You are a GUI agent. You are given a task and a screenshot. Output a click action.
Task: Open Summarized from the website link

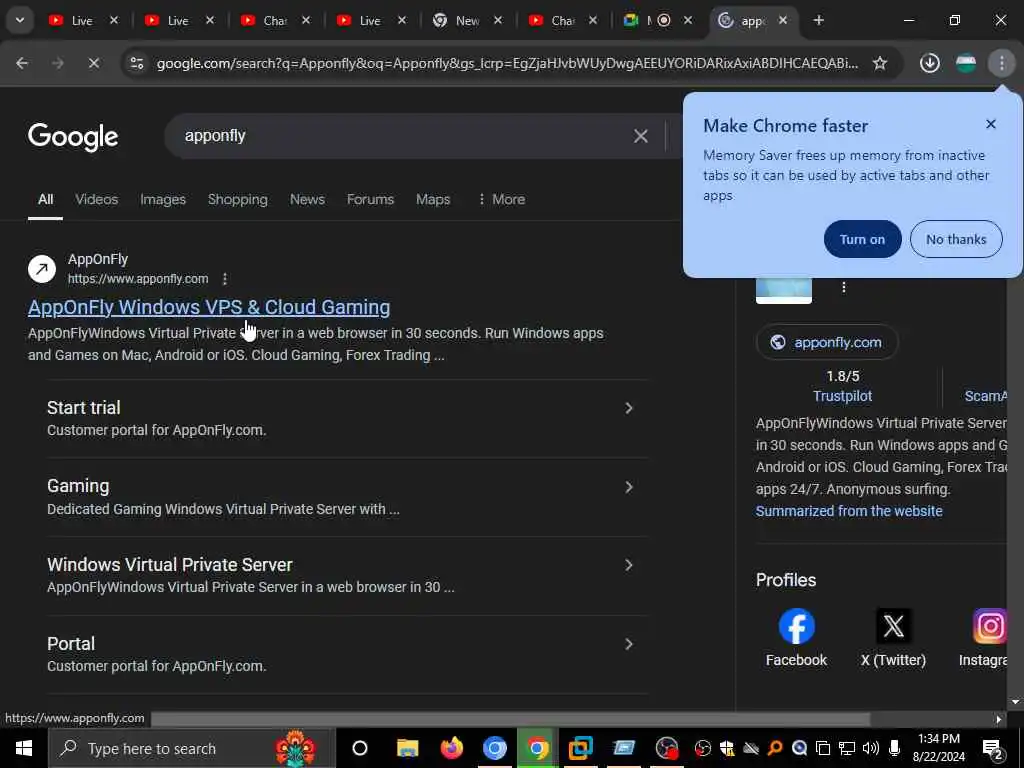[849, 511]
